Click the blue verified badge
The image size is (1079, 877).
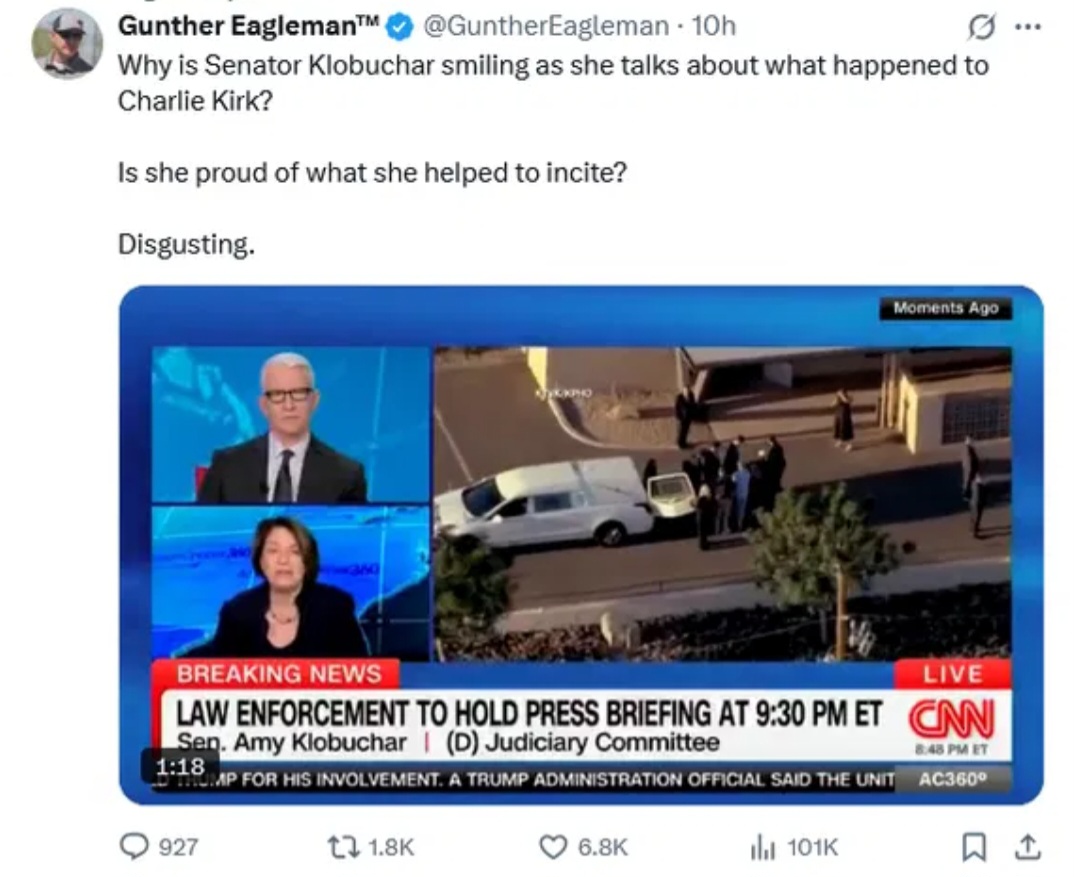(x=400, y=27)
